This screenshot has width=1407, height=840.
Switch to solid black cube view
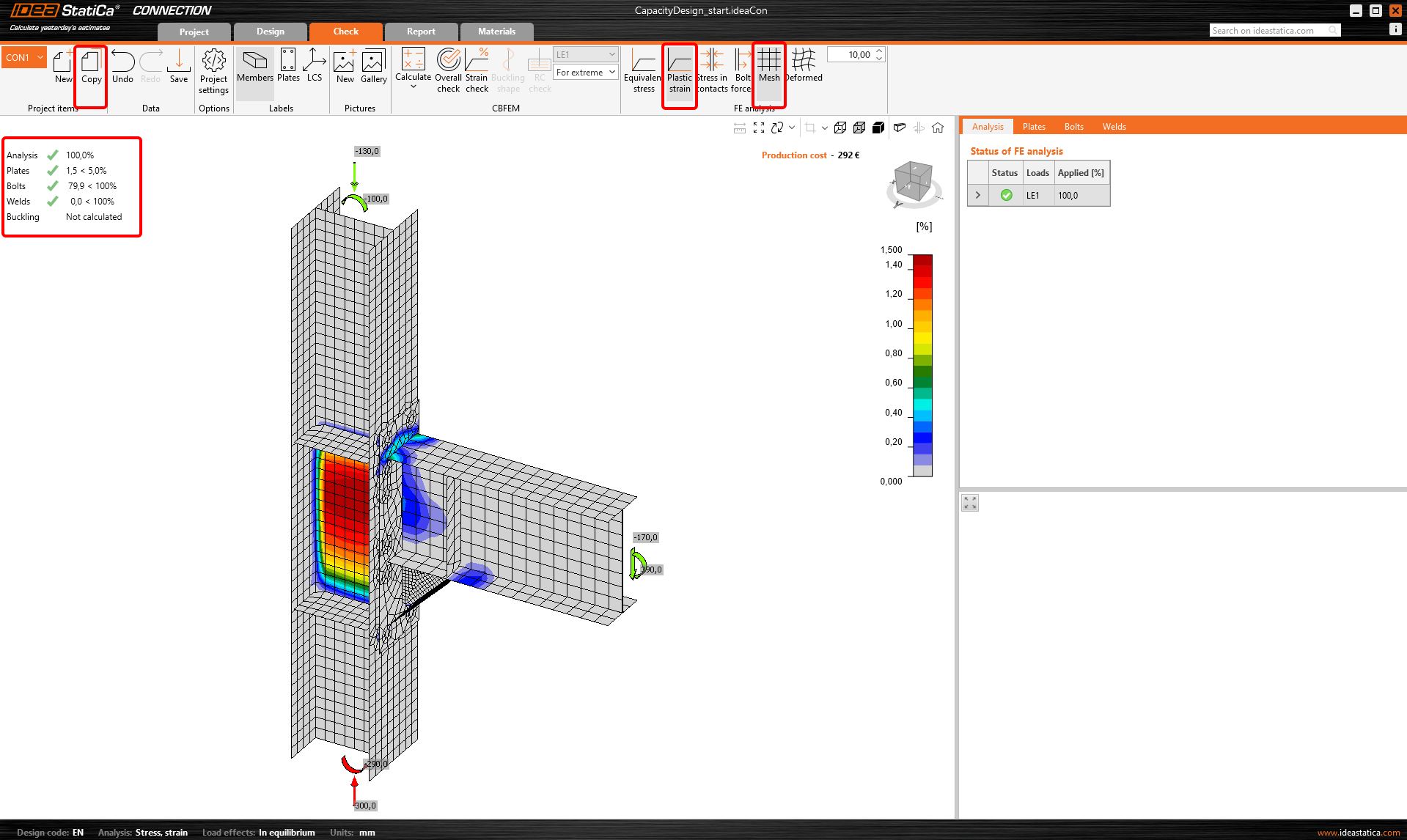point(878,128)
